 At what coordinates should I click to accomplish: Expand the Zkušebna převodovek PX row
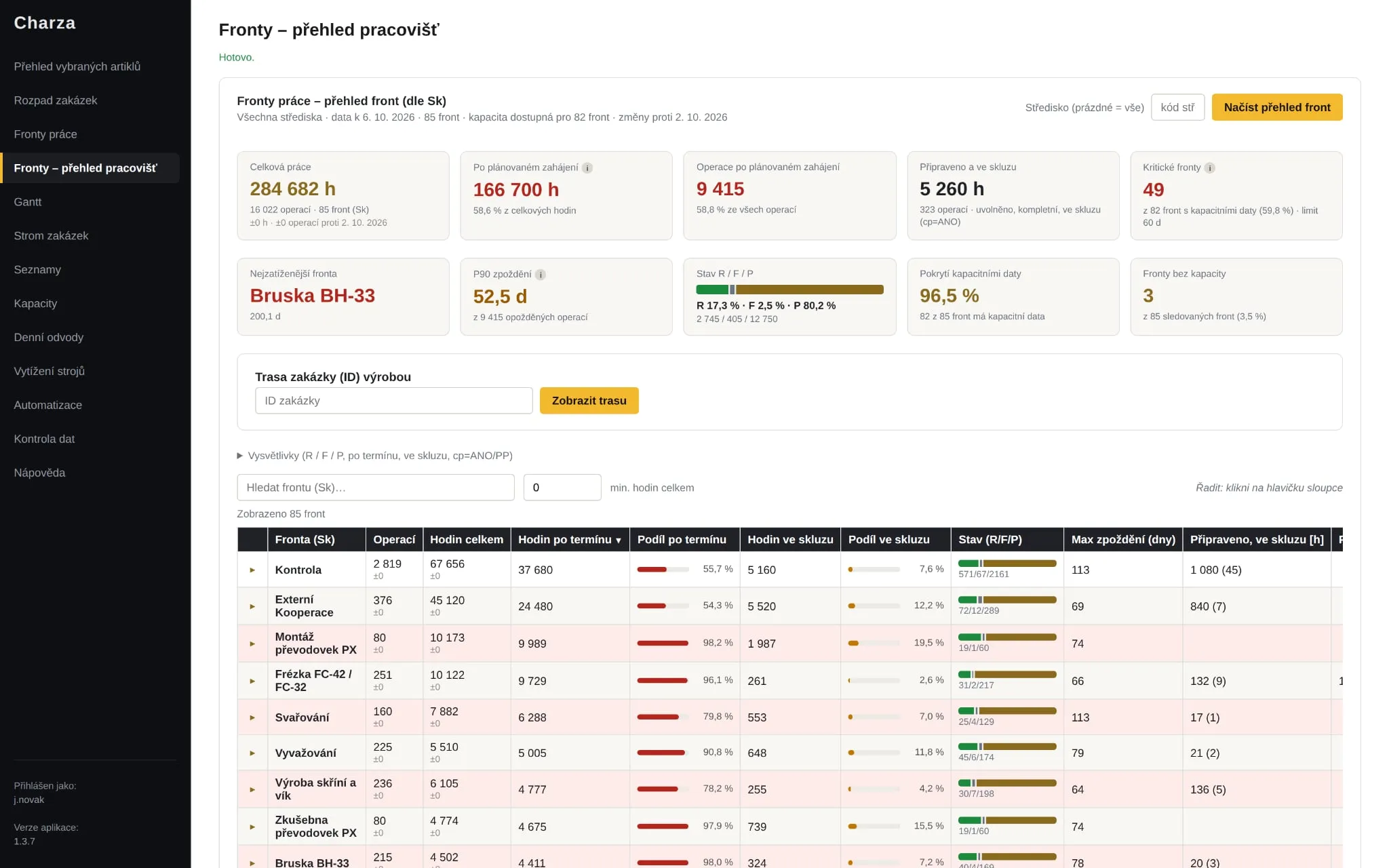click(252, 827)
